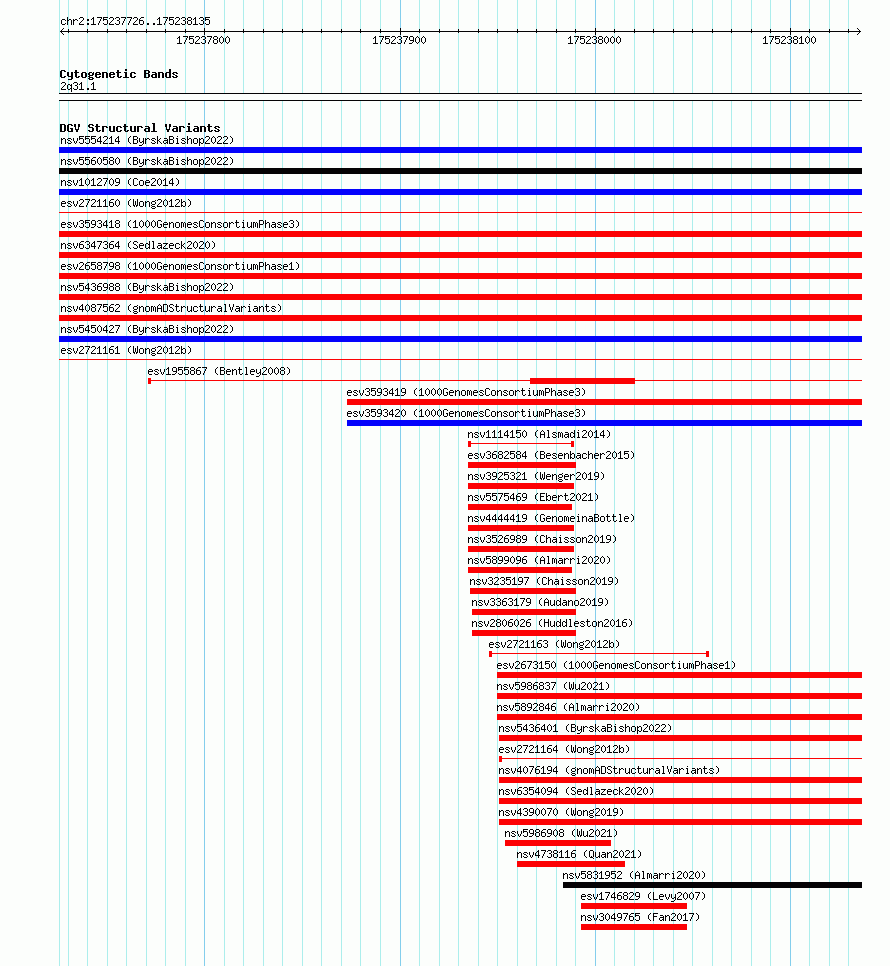The width and height of the screenshot is (890, 966).
Task: Open nsv3363179 (Audano2019) variant
Action: coord(540,601)
